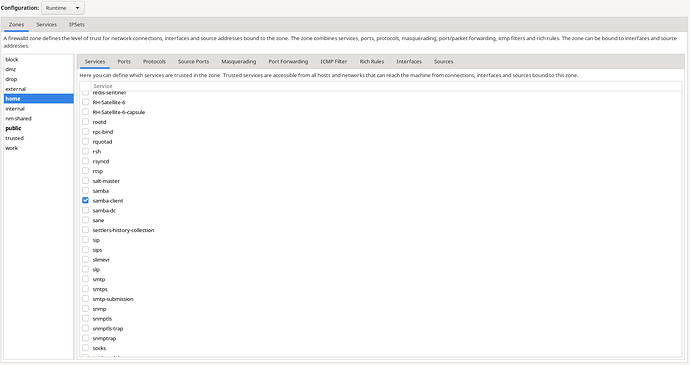
Task: Enable the smtp service checkbox
Action: [x=85, y=279]
